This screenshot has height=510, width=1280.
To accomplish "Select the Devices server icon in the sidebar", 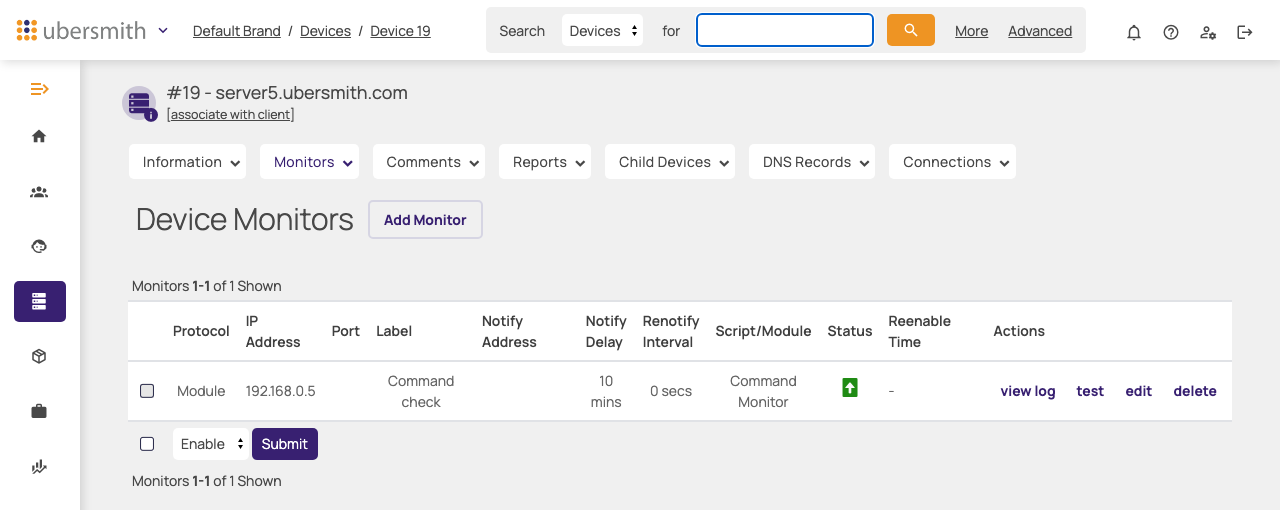I will click(40, 301).
